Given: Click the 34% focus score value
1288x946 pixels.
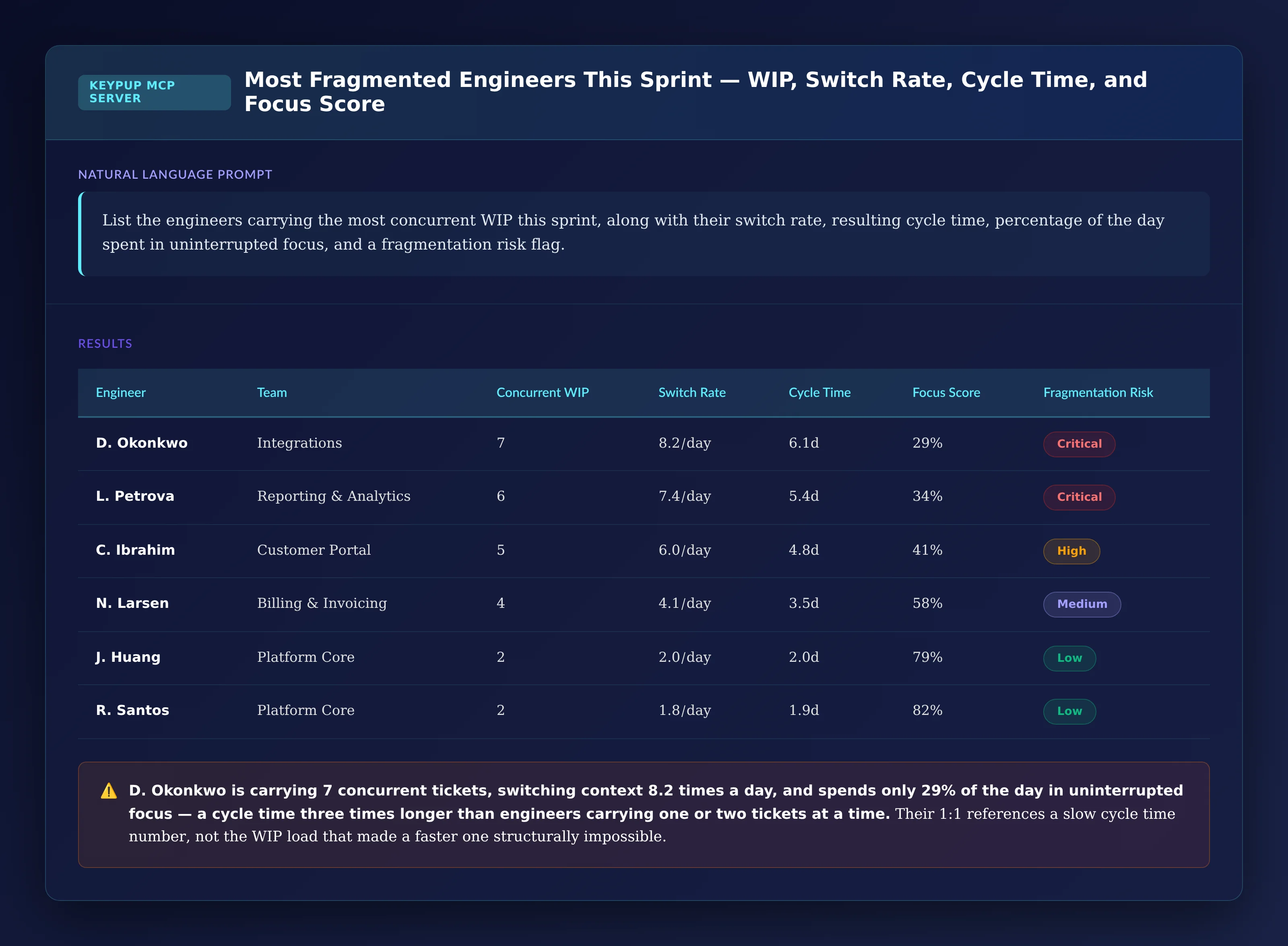Looking at the screenshot, I should (927, 496).
